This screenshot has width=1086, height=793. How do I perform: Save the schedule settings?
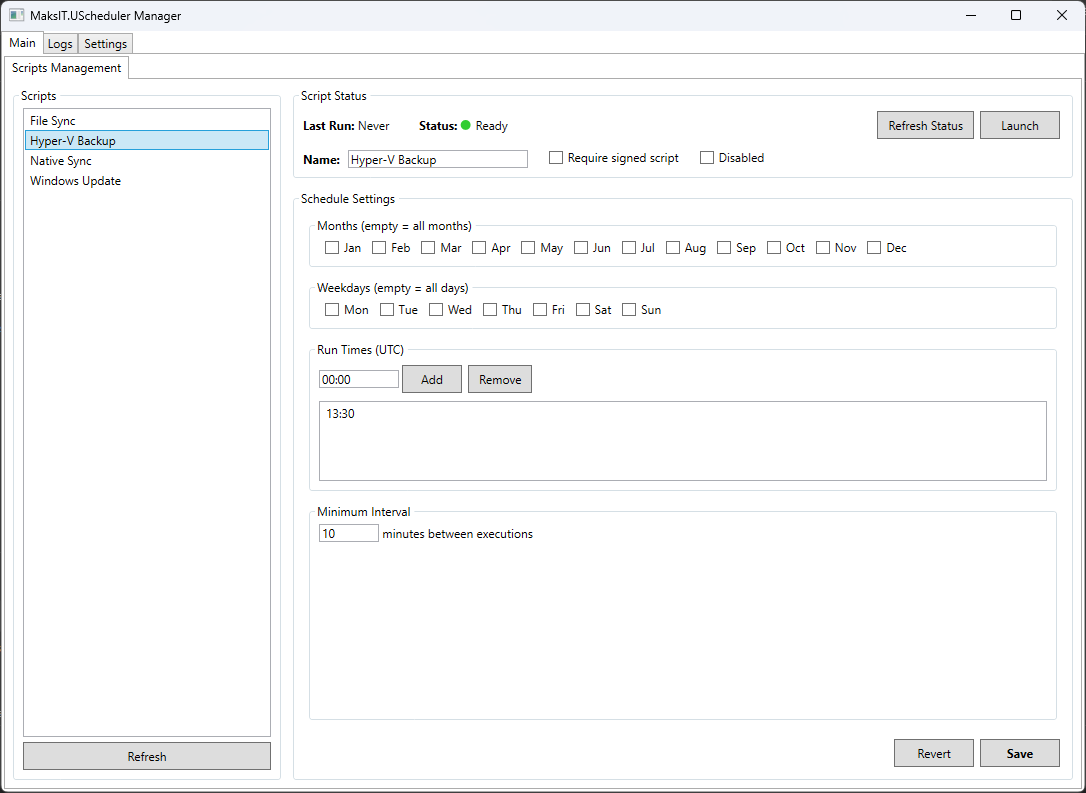(x=1019, y=753)
